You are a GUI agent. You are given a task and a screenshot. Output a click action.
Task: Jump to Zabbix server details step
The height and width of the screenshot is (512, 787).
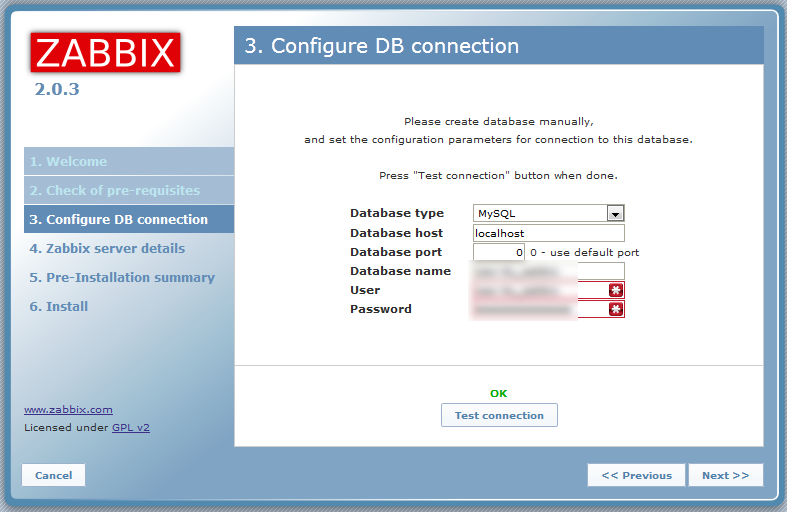107,249
